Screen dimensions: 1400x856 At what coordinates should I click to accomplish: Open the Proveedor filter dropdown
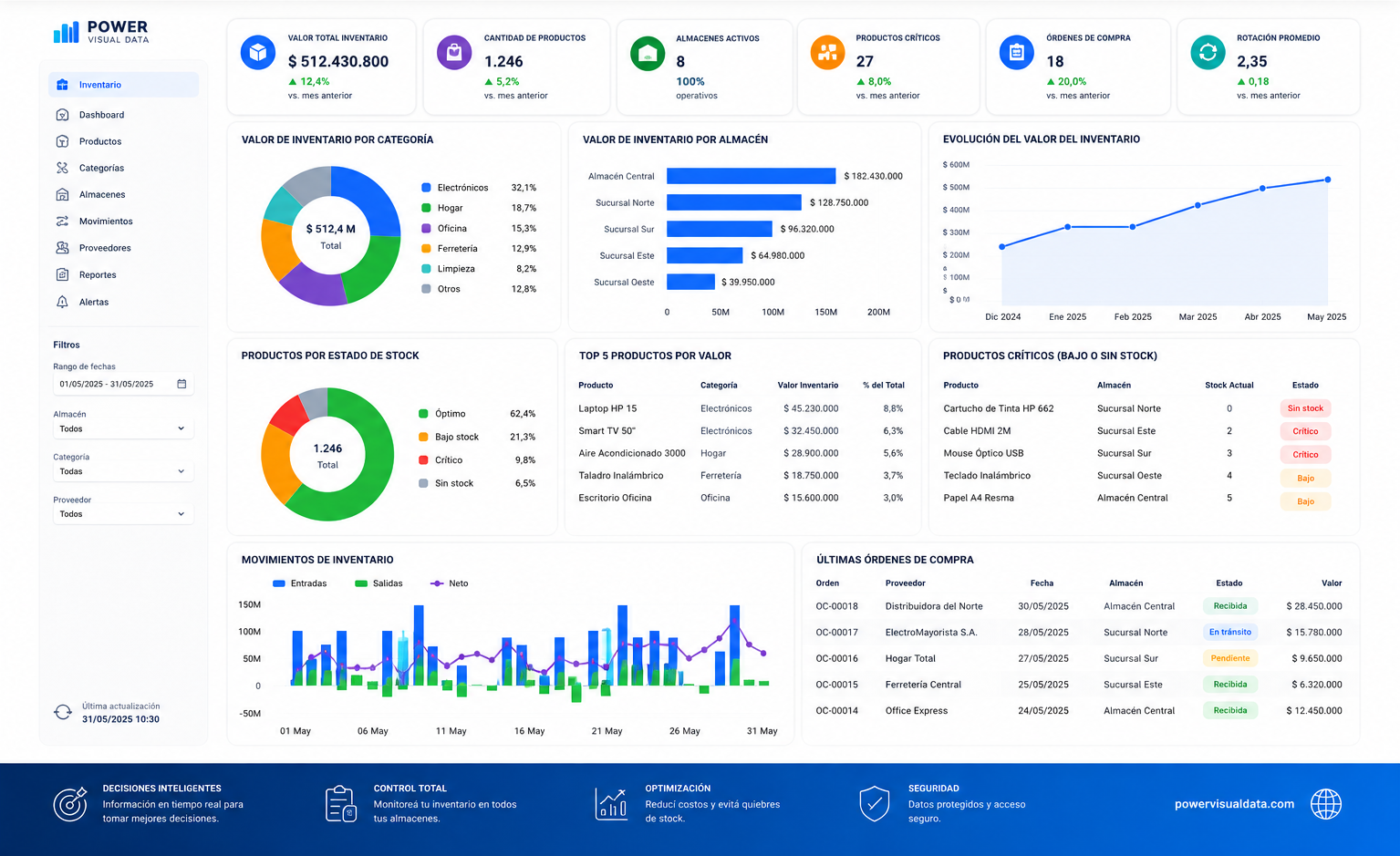(122, 514)
